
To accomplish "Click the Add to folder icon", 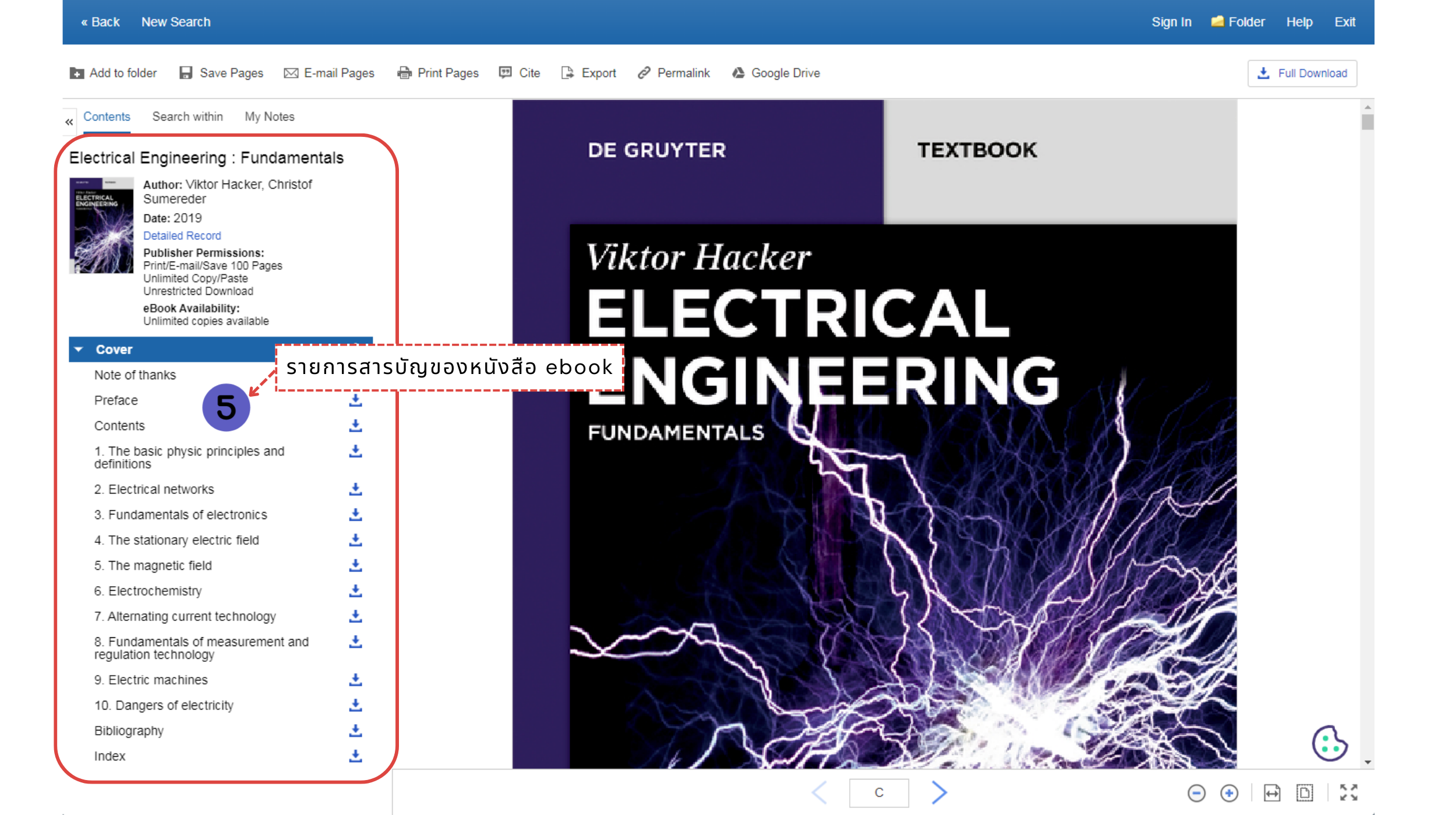I will (x=76, y=73).
